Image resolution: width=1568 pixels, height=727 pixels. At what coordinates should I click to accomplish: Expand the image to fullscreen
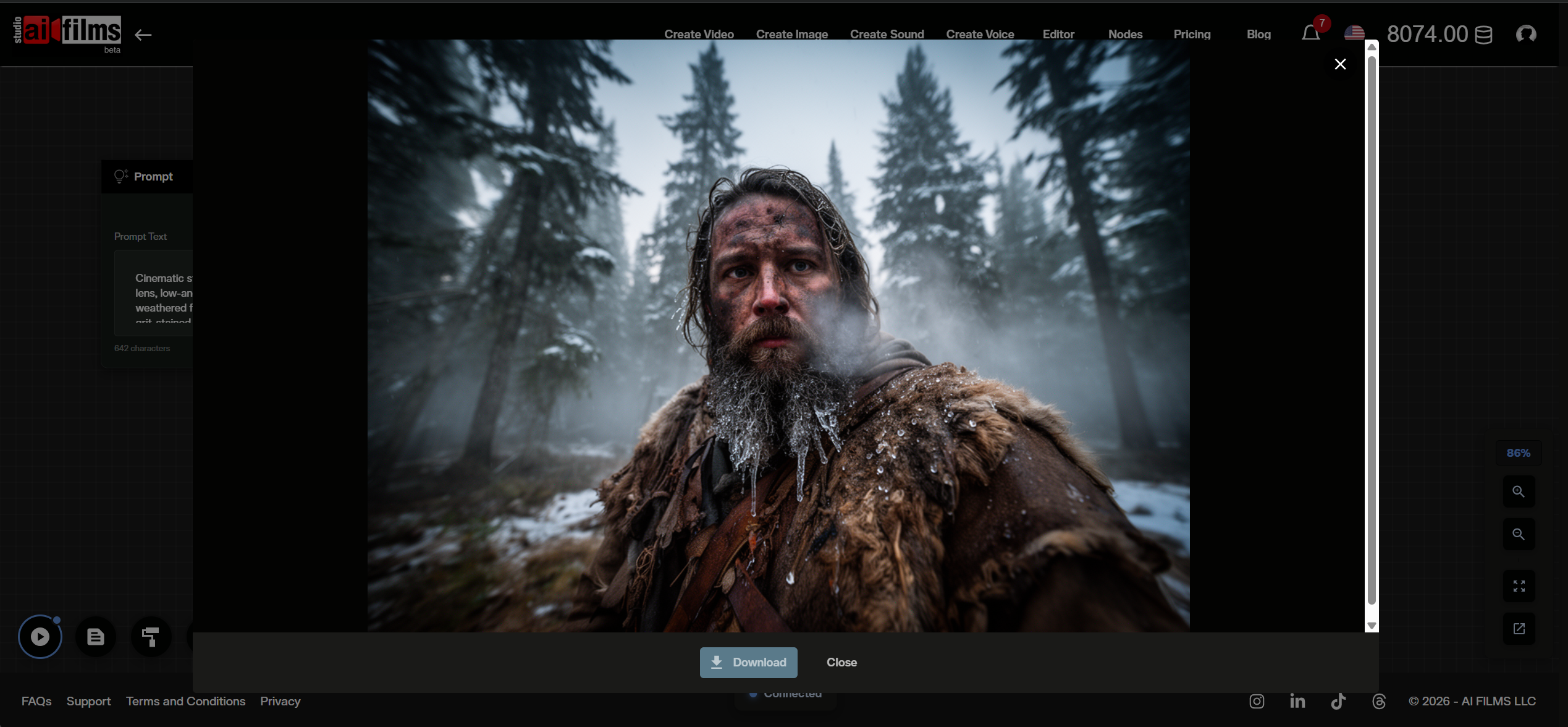pos(1519,586)
